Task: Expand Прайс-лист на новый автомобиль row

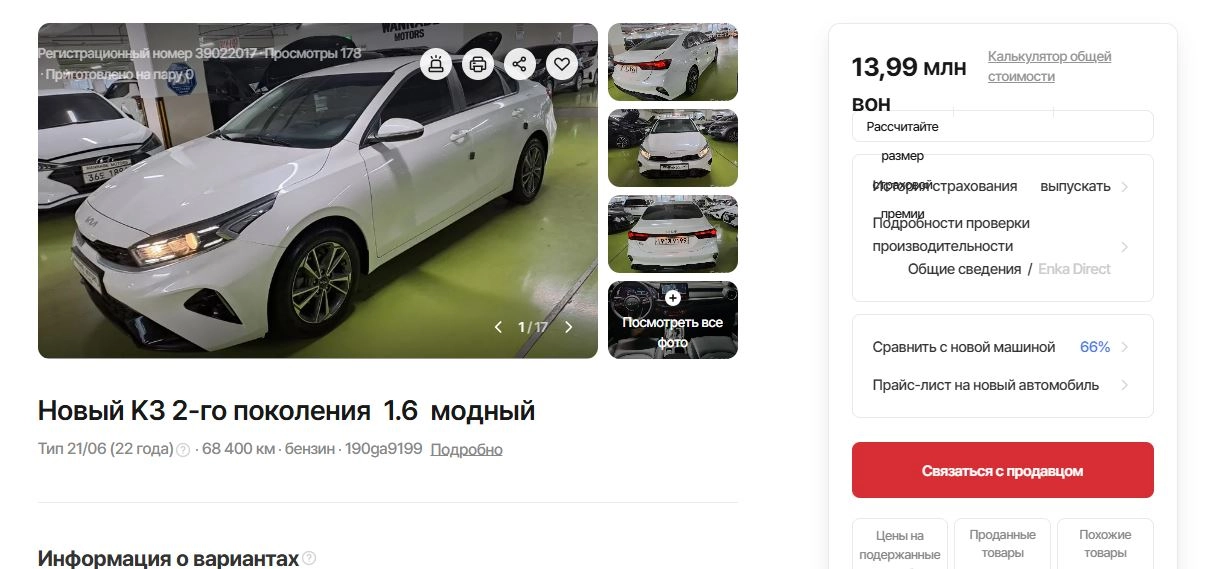Action: click(x=1003, y=385)
